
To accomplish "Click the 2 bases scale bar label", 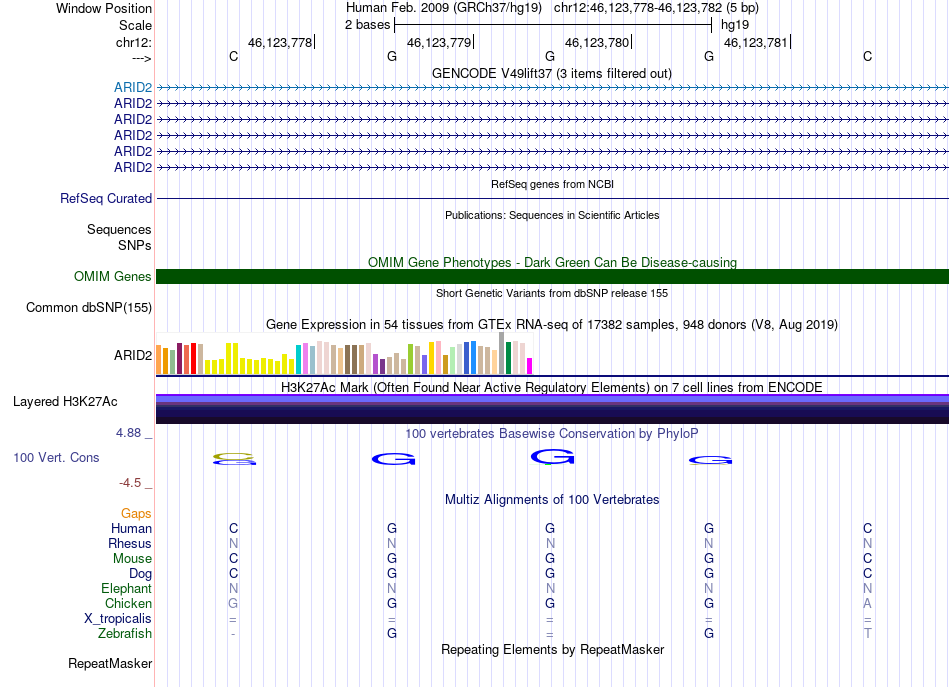I will tap(367, 25).
